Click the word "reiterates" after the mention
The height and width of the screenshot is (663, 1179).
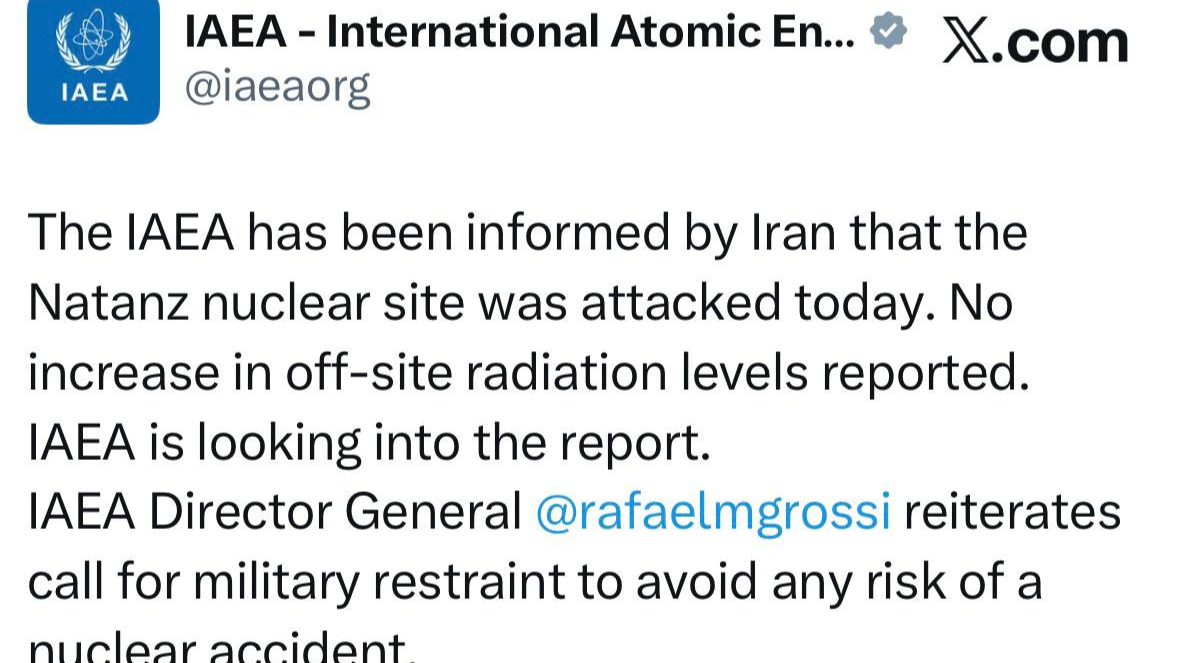click(1012, 513)
